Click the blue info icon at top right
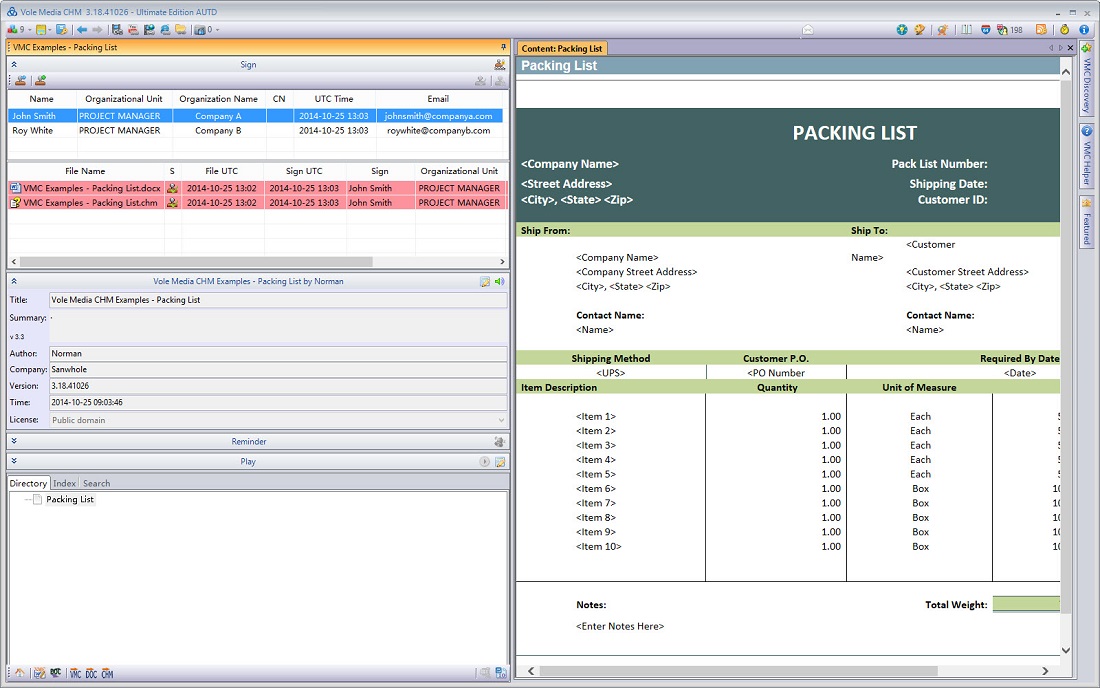Viewport: 1100px width, 688px height. (x=1084, y=30)
